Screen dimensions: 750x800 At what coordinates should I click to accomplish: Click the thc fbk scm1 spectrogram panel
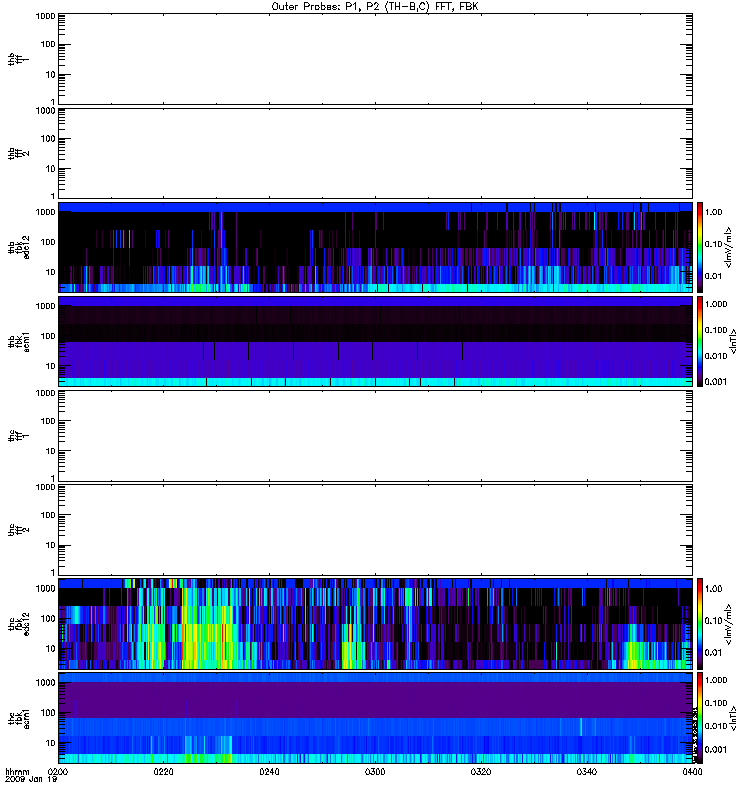[x=375, y=718]
